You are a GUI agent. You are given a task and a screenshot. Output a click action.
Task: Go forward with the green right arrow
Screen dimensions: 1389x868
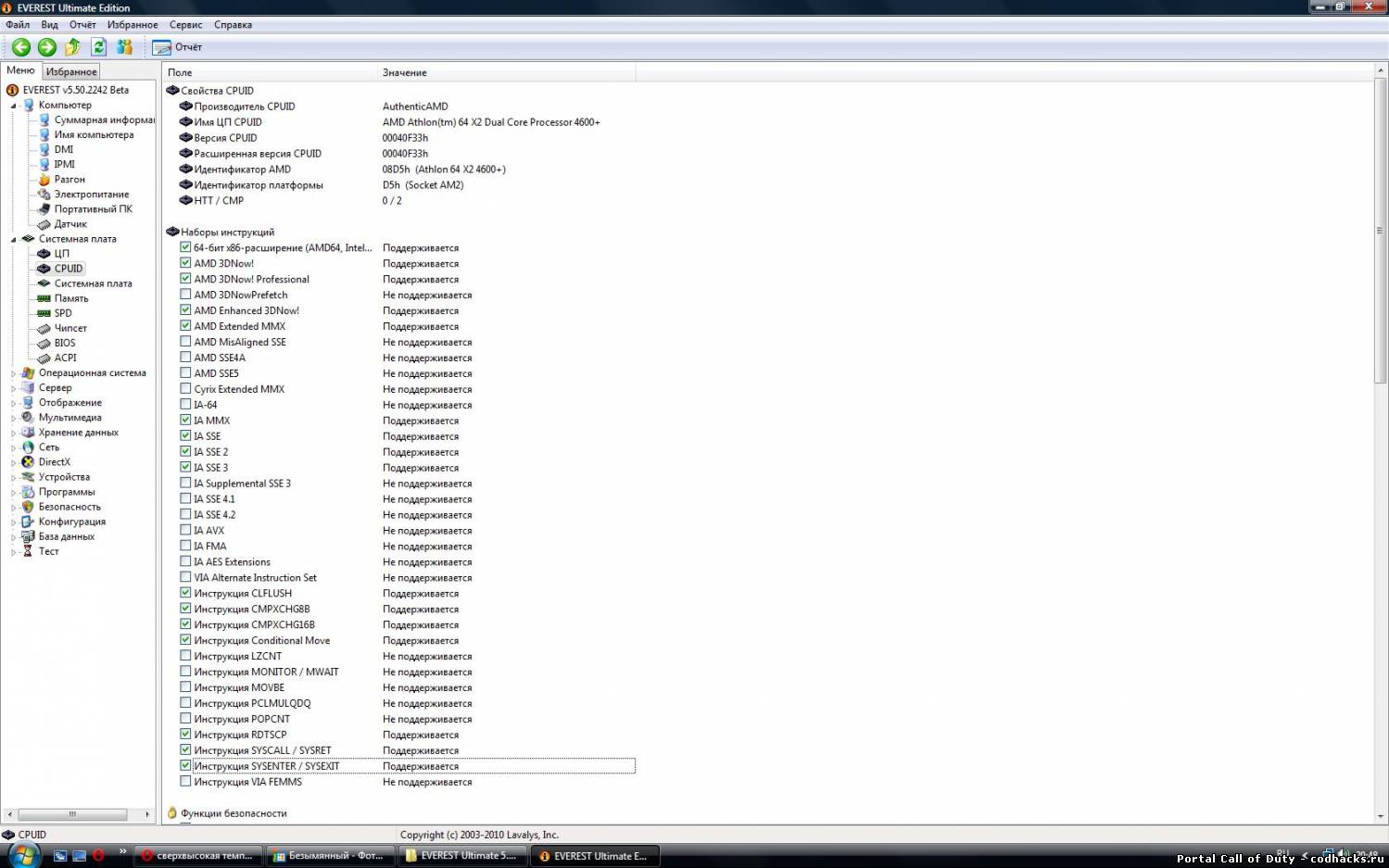(x=47, y=47)
